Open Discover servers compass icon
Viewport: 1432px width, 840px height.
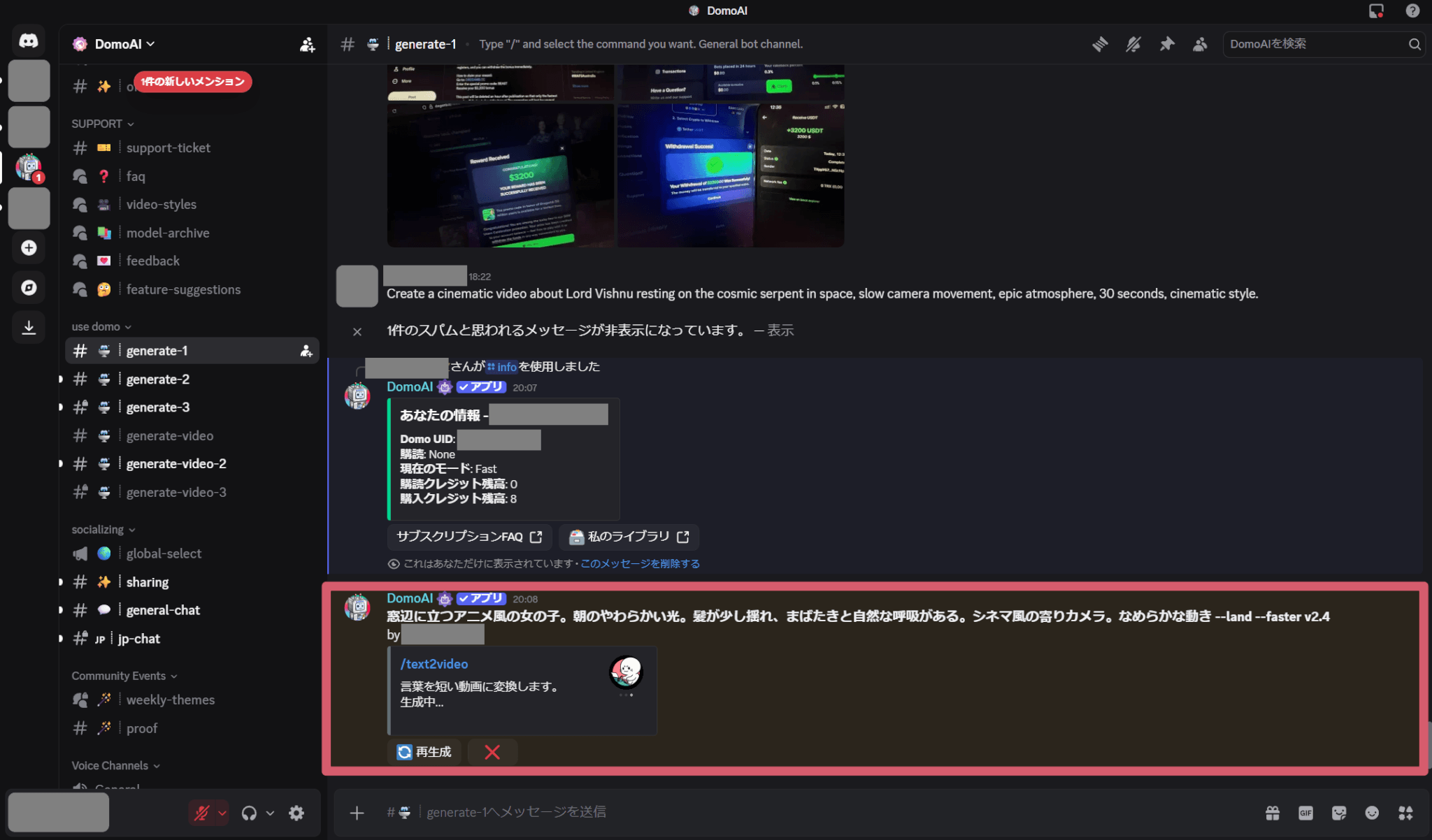coord(29,287)
